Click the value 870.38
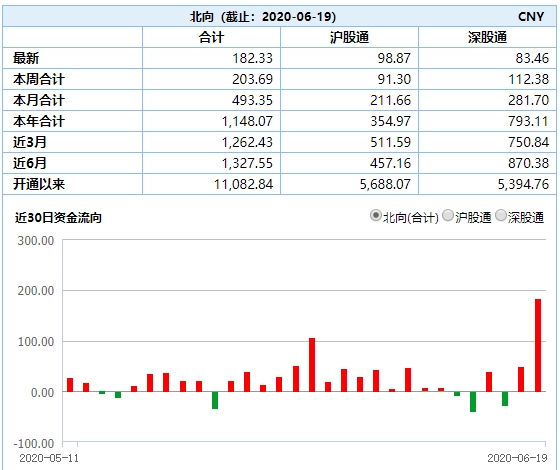Viewport: 560px width, 470px height. (x=529, y=164)
